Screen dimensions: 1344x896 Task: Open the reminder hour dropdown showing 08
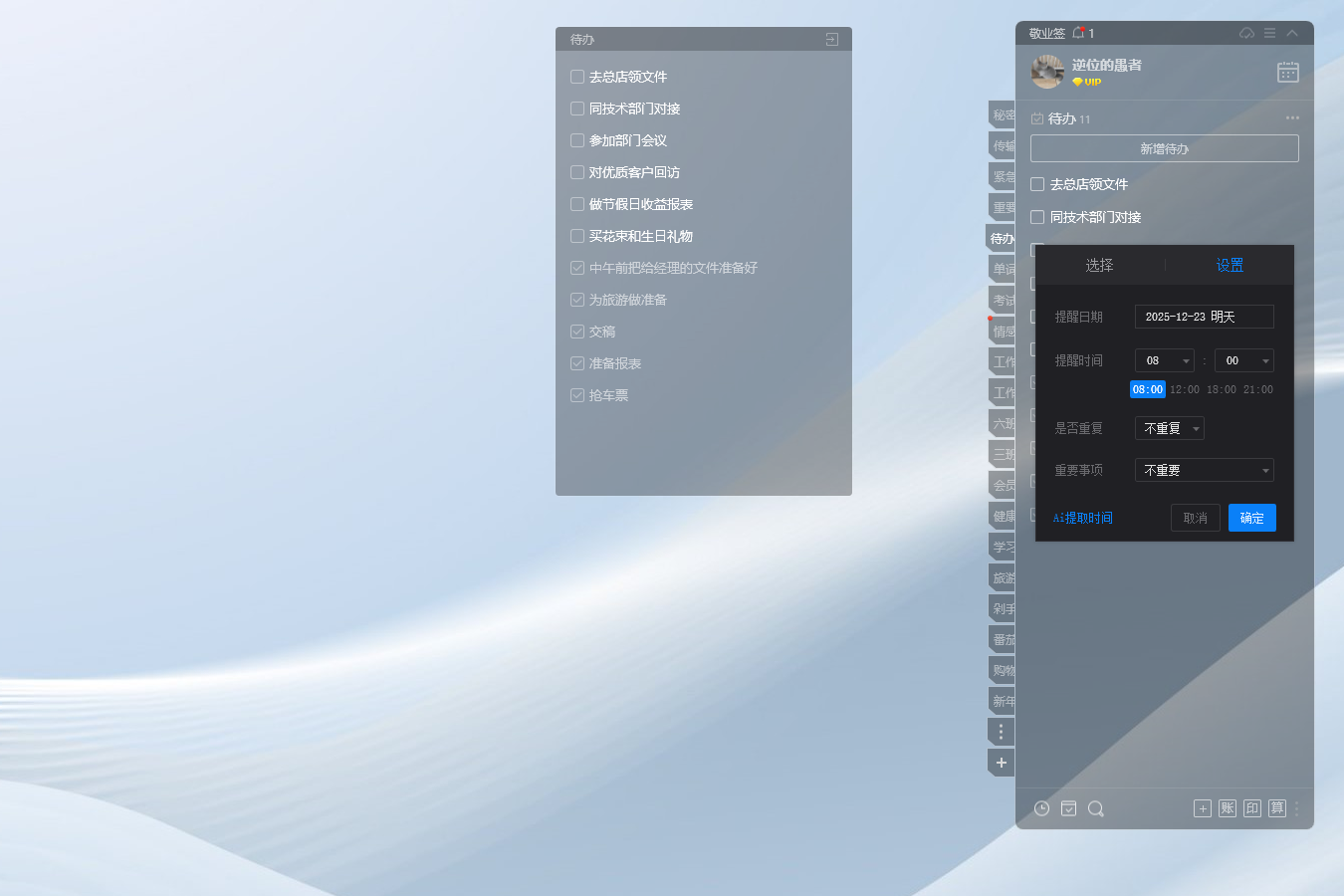[1164, 360]
